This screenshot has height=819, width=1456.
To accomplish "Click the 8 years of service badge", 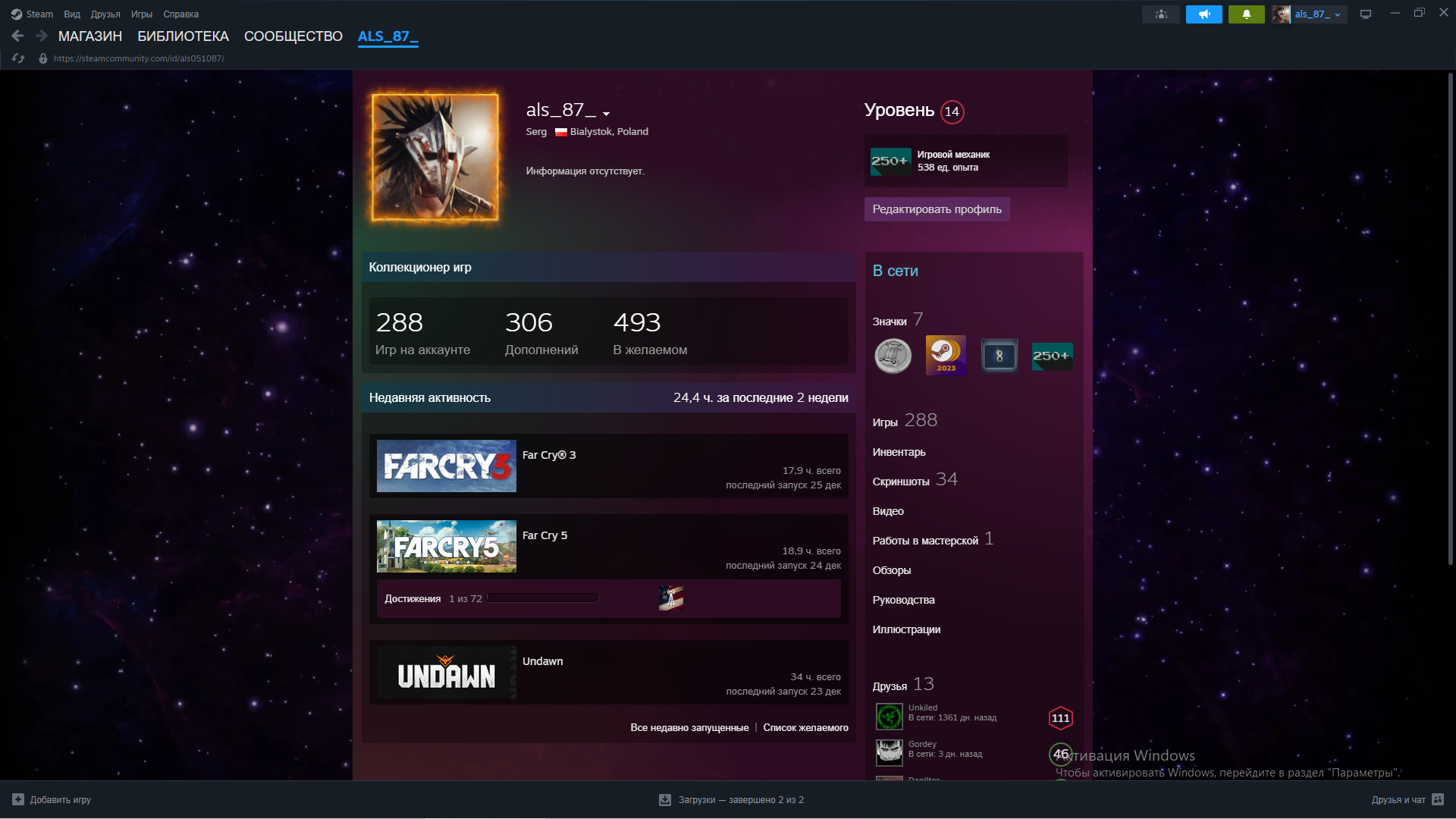I will pyautogui.click(x=999, y=356).
